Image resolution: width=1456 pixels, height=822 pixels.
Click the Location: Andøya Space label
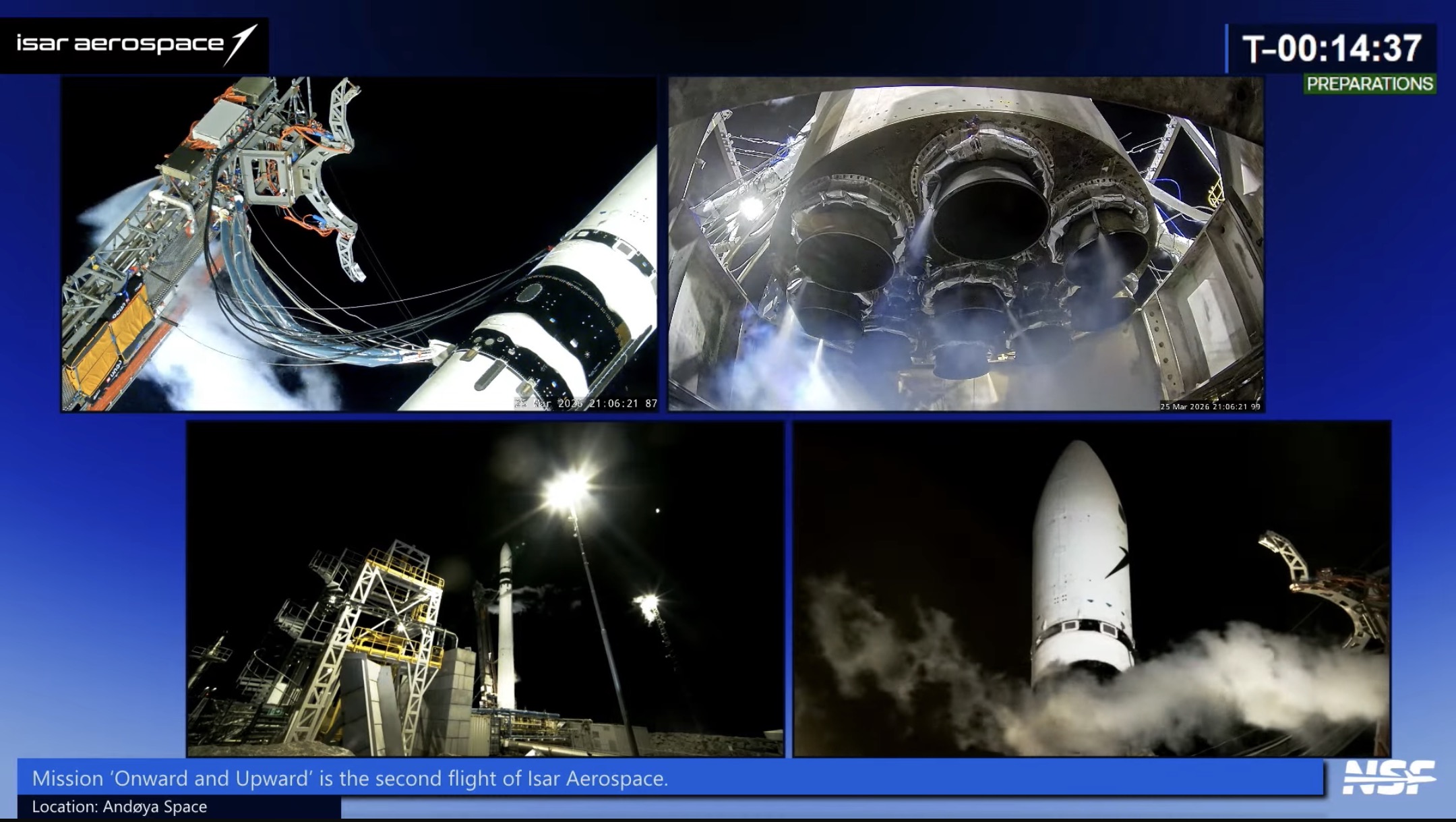pos(119,806)
